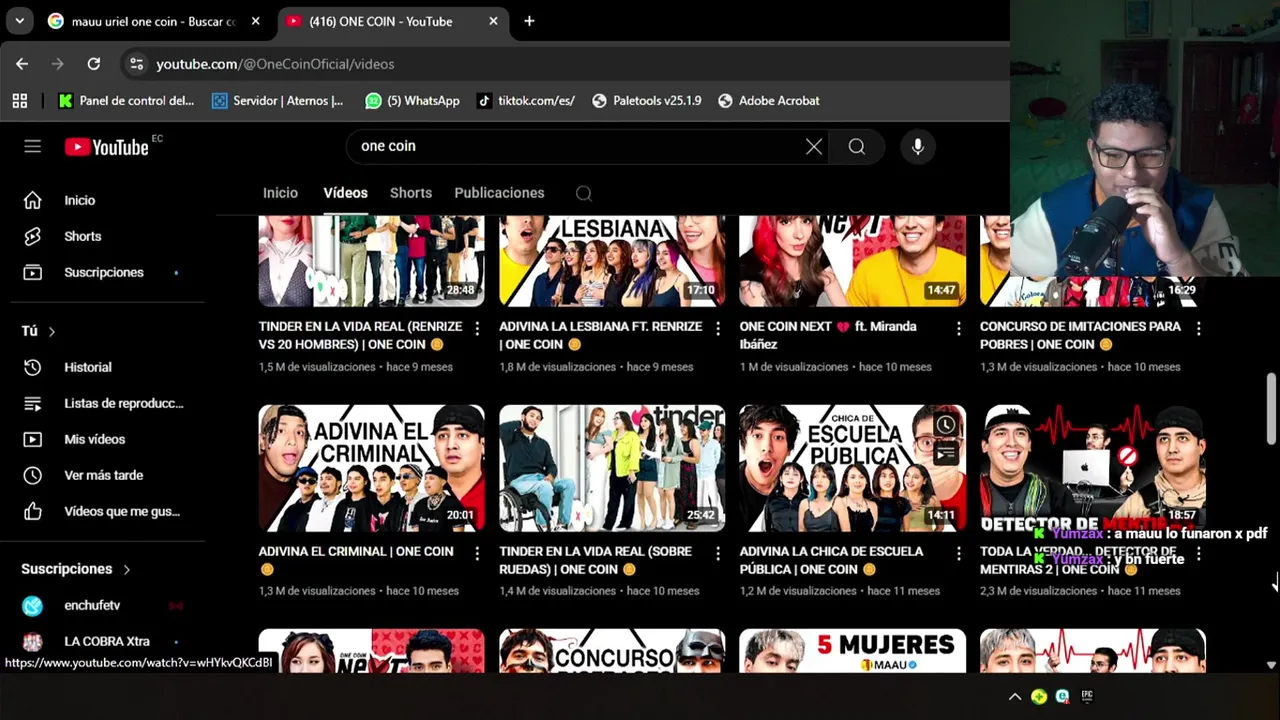The image size is (1280, 720).
Task: Expand the Suscripciones section chevron
Action: point(126,569)
